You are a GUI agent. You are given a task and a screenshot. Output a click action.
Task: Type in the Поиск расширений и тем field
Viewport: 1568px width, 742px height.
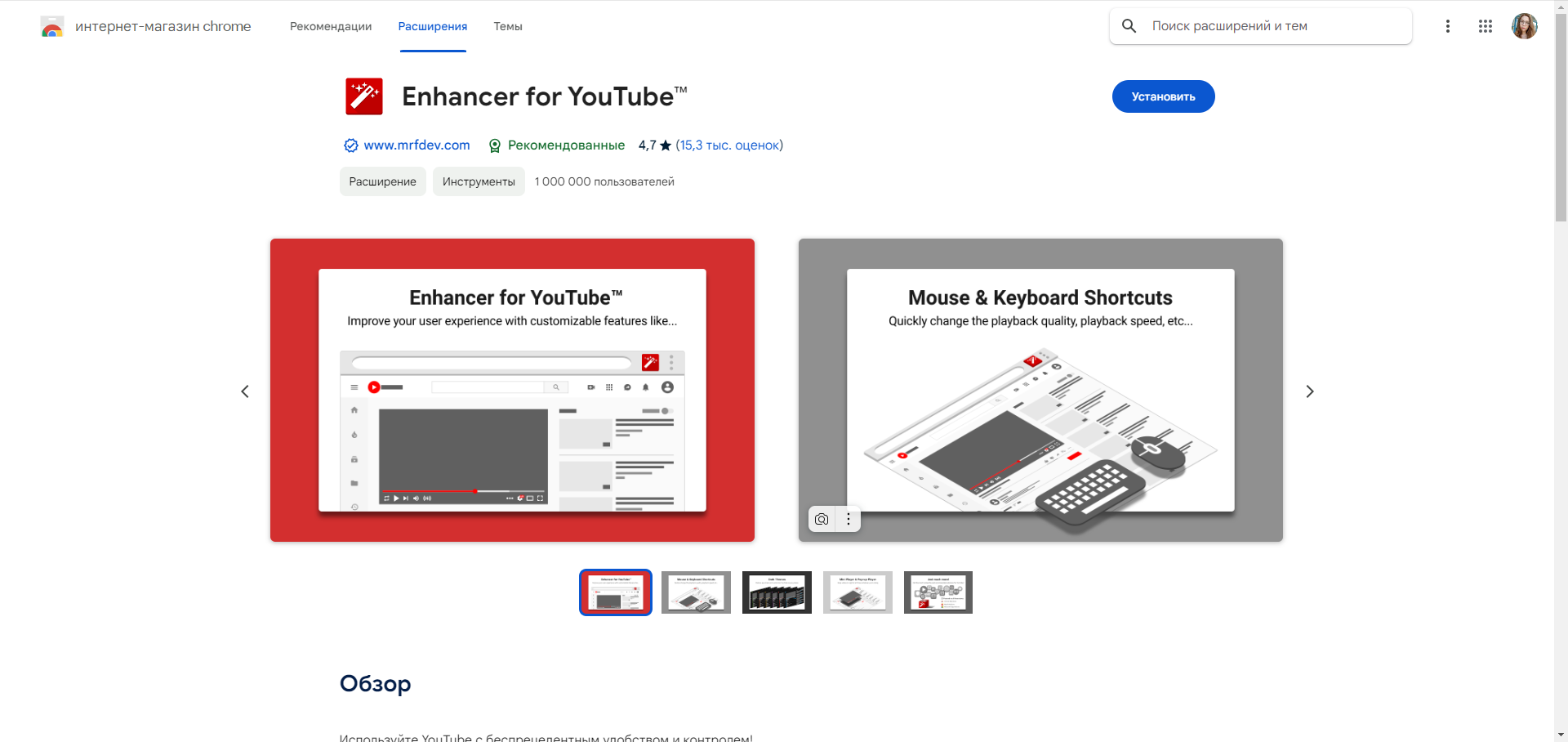coord(1274,26)
